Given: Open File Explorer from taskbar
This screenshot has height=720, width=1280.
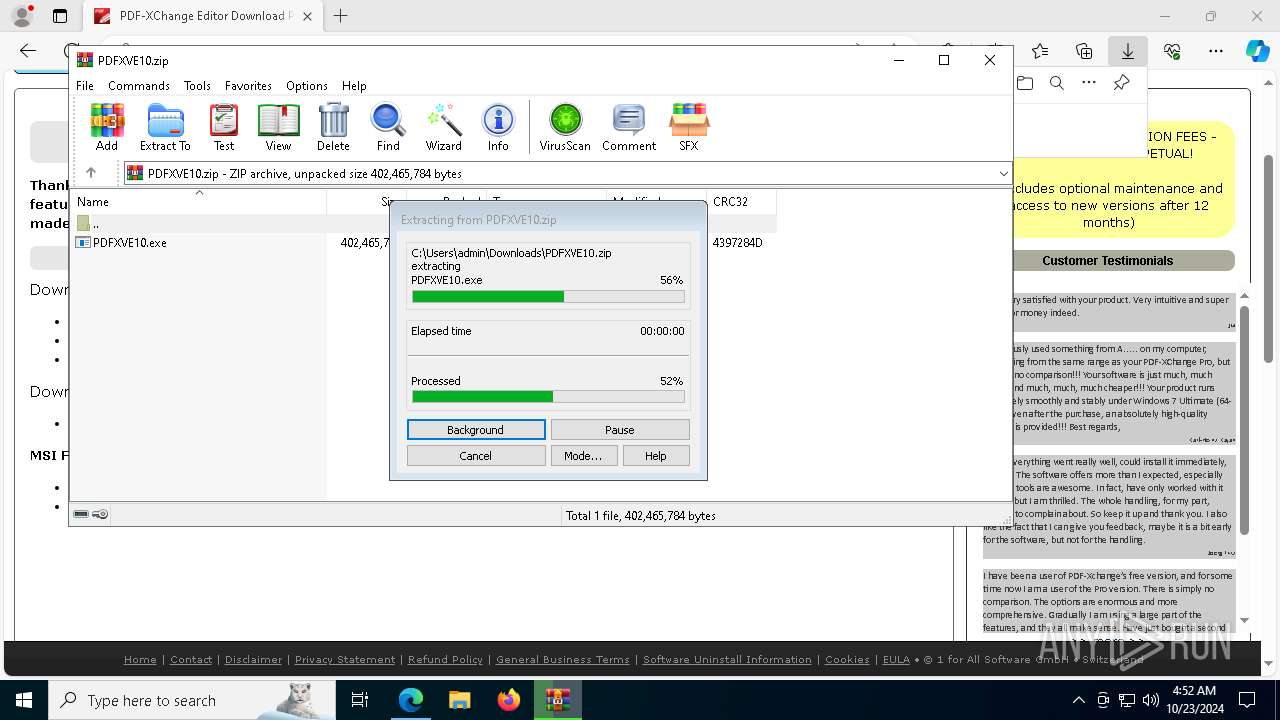Looking at the screenshot, I should (459, 700).
